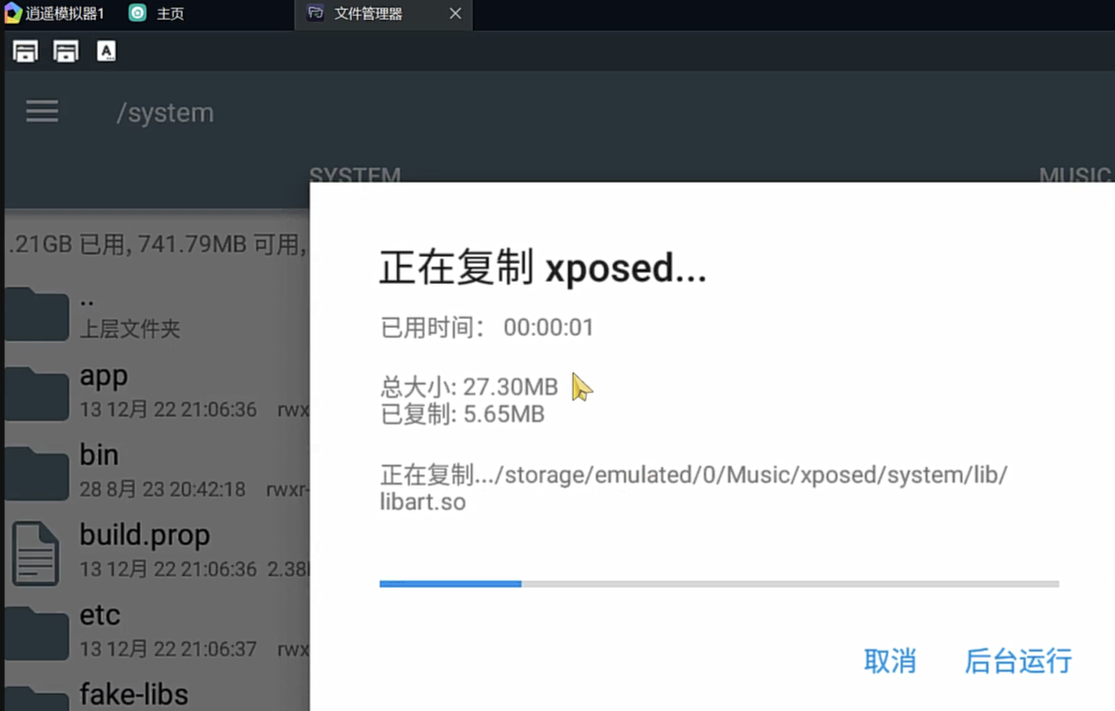1115x711 pixels.
Task: Switch to the MUSIC panel tab
Action: click(1074, 174)
